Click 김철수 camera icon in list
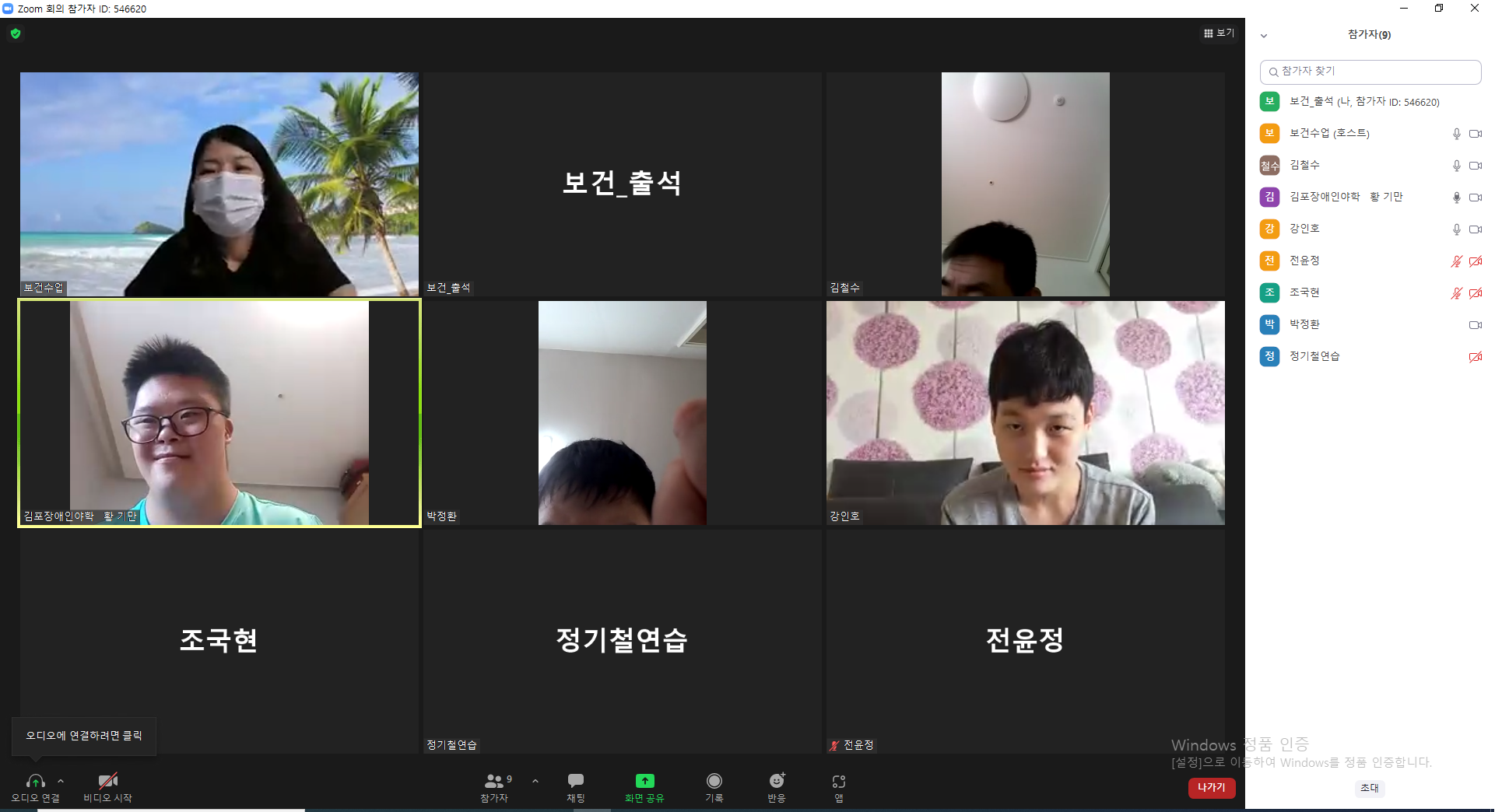 [1476, 166]
